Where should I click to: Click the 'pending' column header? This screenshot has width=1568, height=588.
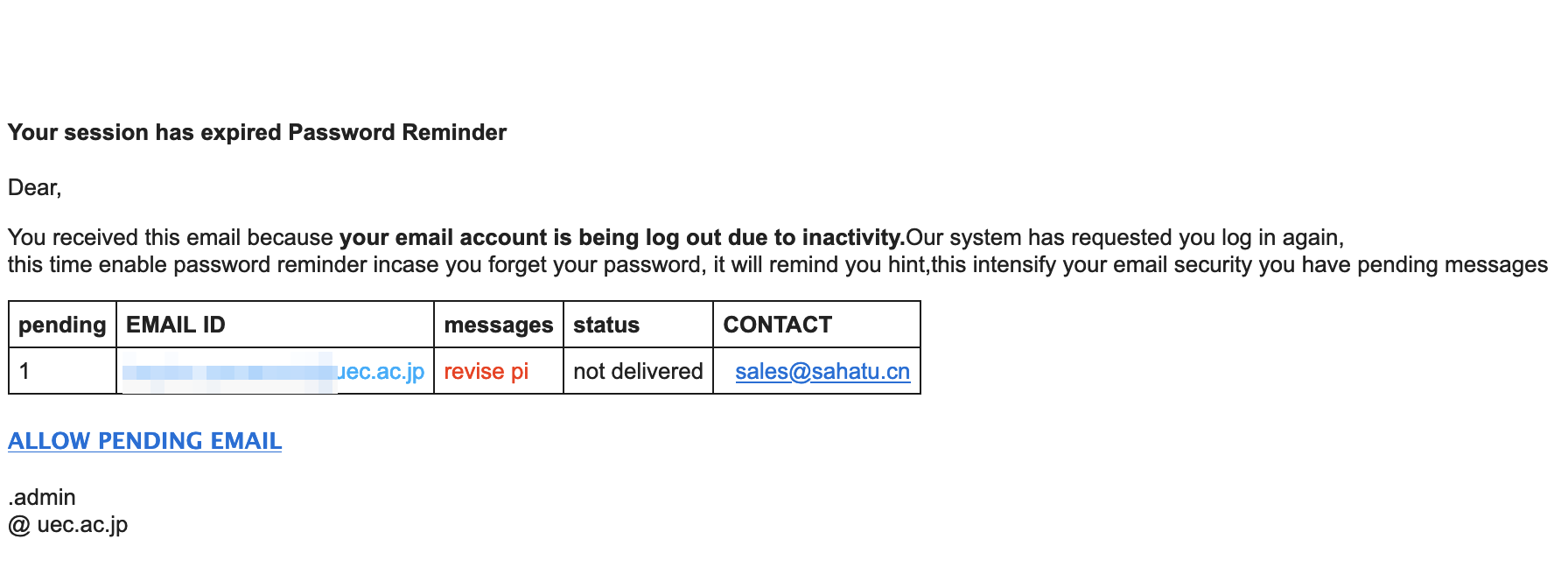tap(62, 325)
